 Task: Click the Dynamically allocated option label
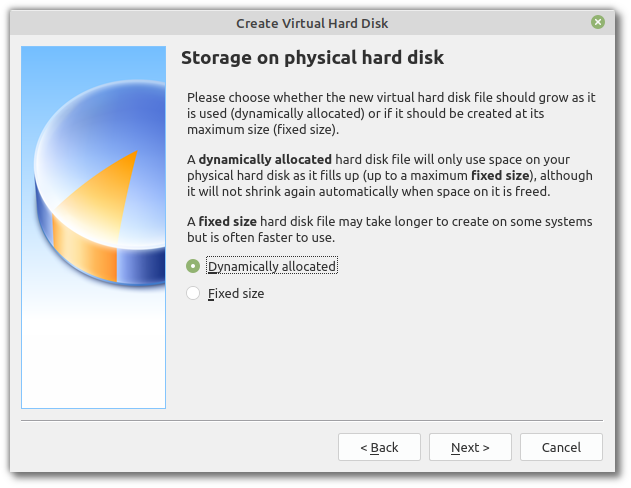click(x=272, y=266)
